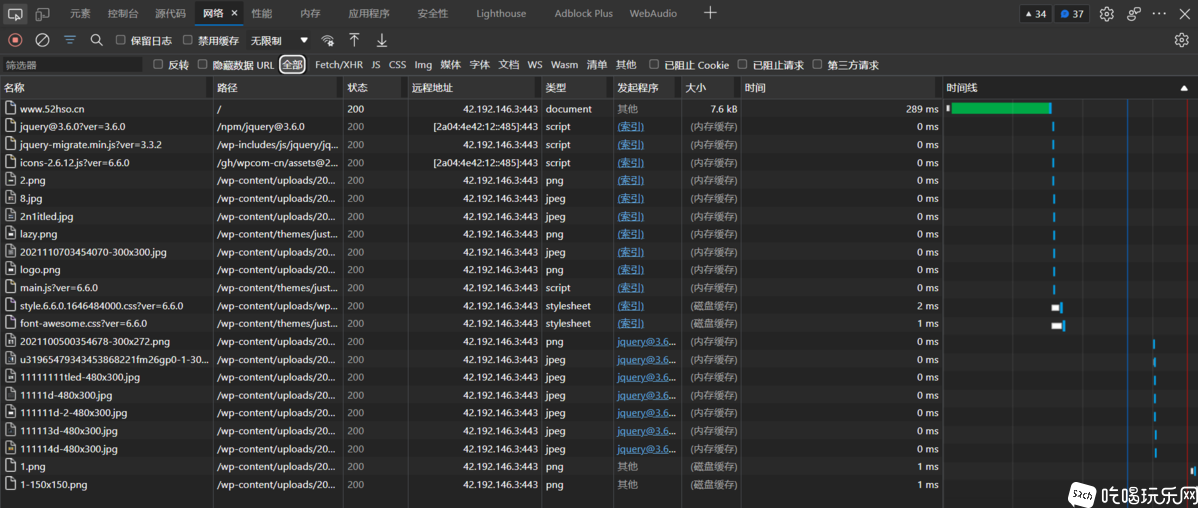Click image icon of 8.jpg row
This screenshot has height=508, width=1198.
click(10, 198)
